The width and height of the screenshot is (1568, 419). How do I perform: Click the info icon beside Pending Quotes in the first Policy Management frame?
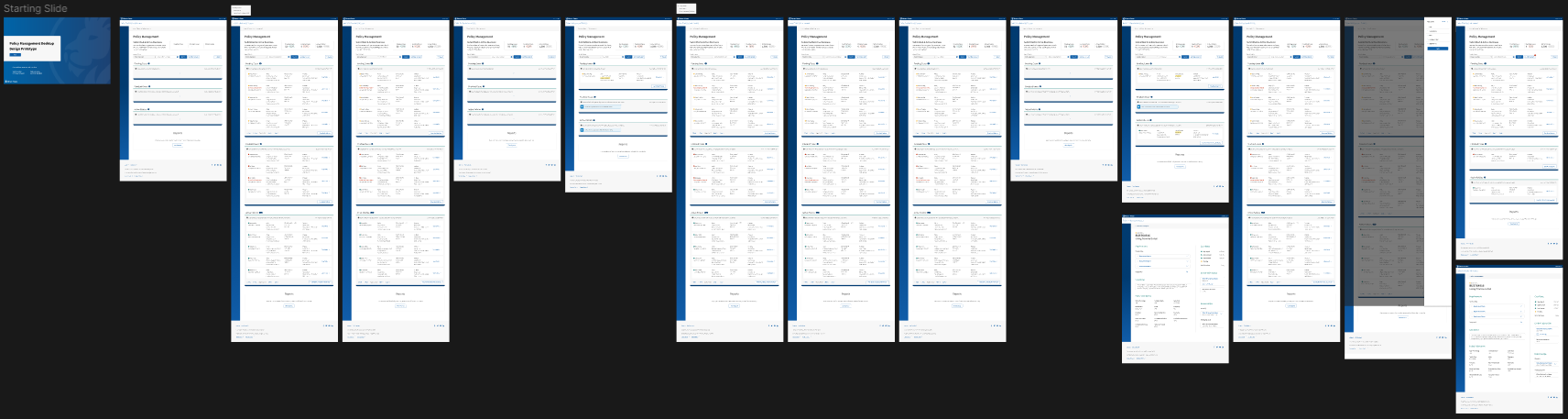click(x=149, y=64)
